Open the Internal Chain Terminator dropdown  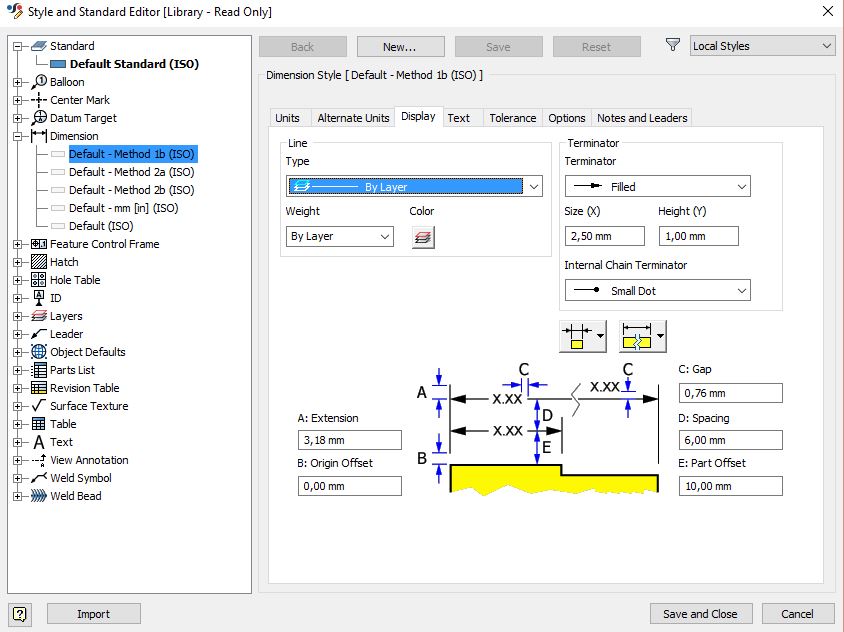[x=657, y=291]
